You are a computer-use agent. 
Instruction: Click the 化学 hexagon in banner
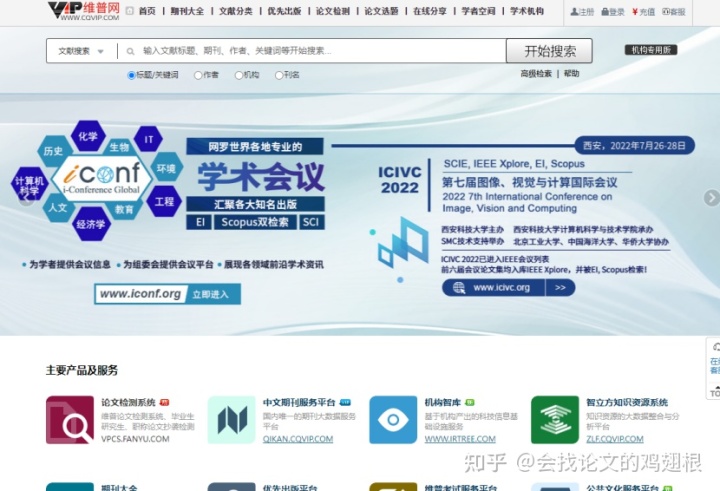pos(88,136)
